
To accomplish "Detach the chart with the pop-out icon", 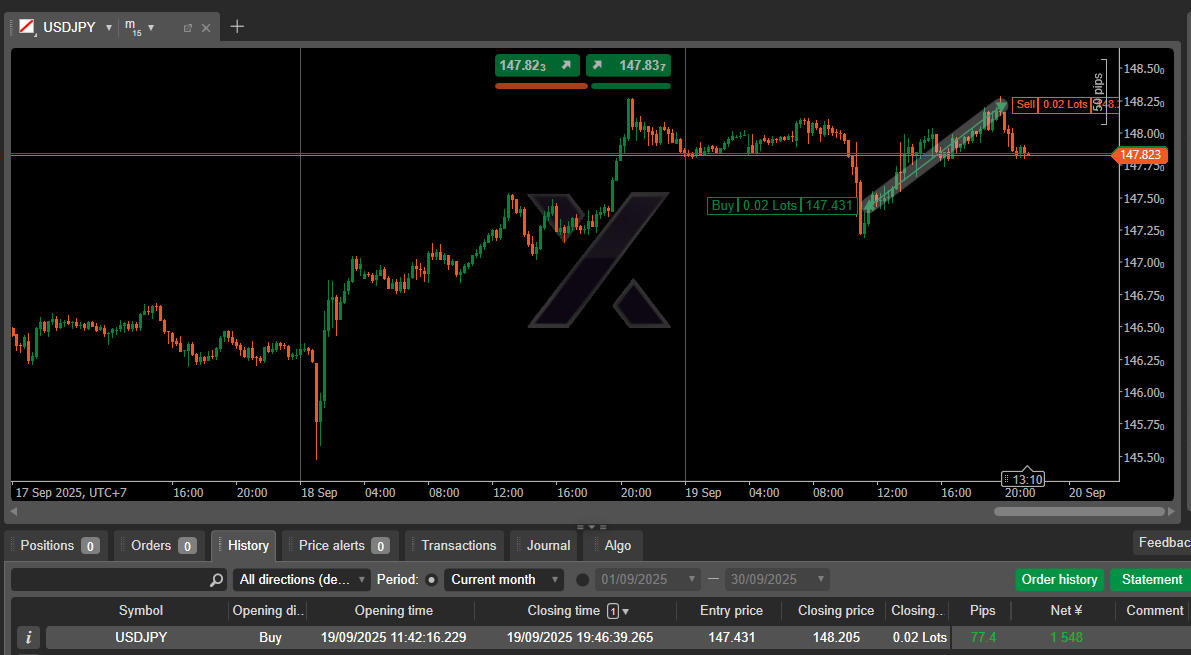I will 187,28.
